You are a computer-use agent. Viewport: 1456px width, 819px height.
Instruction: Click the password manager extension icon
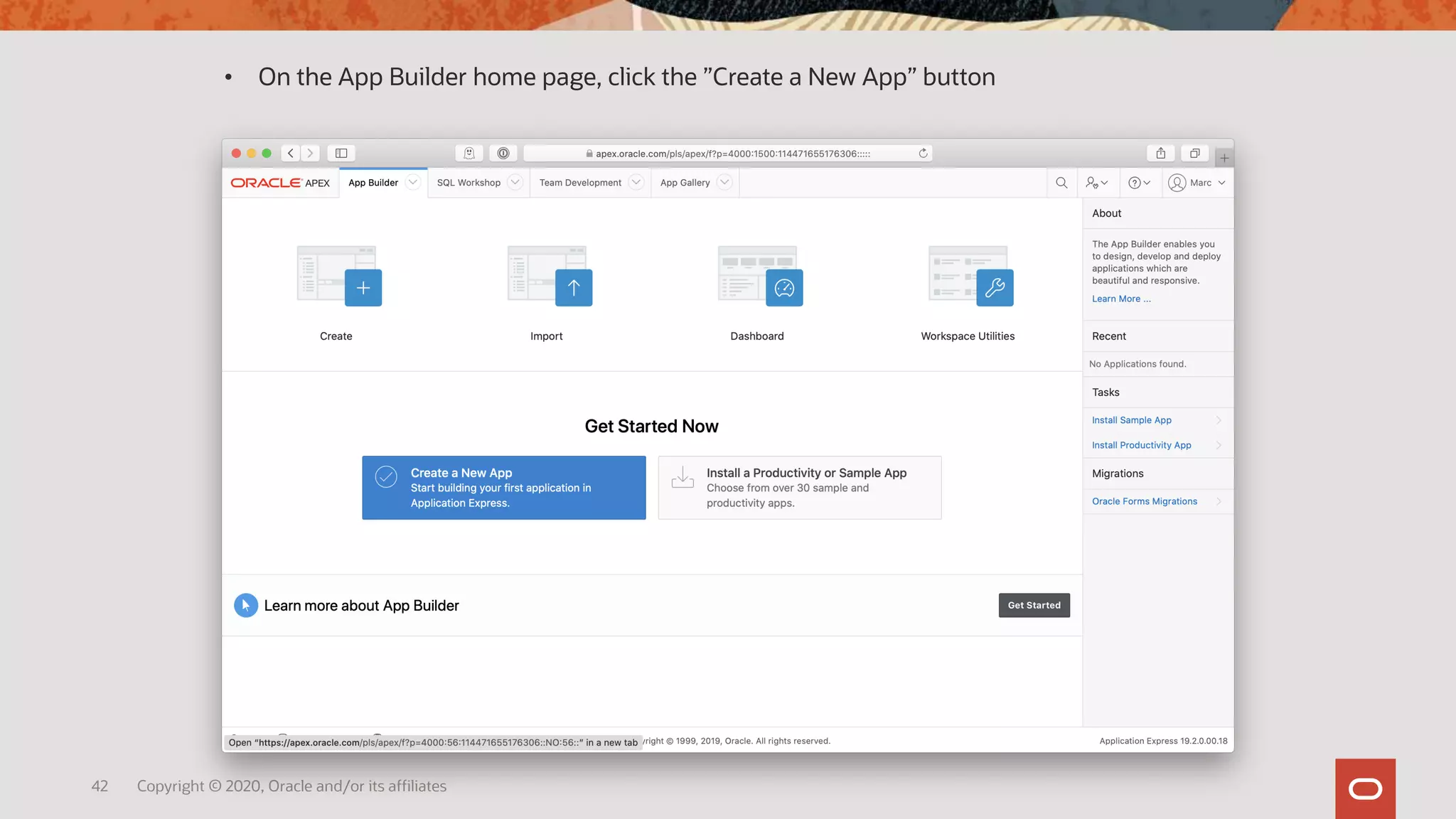tap(503, 153)
